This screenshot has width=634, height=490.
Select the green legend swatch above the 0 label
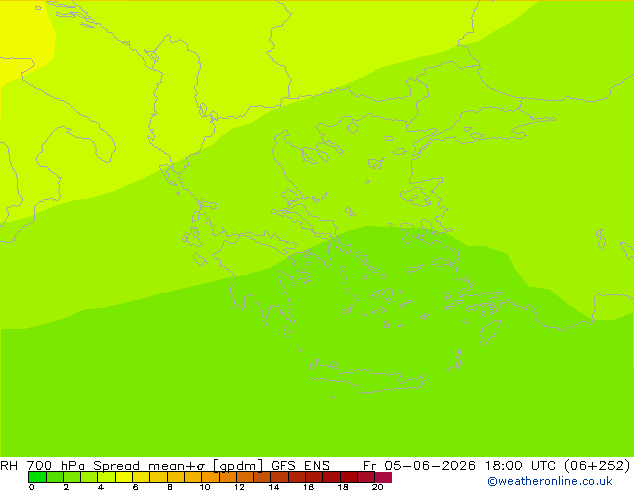tap(37, 477)
